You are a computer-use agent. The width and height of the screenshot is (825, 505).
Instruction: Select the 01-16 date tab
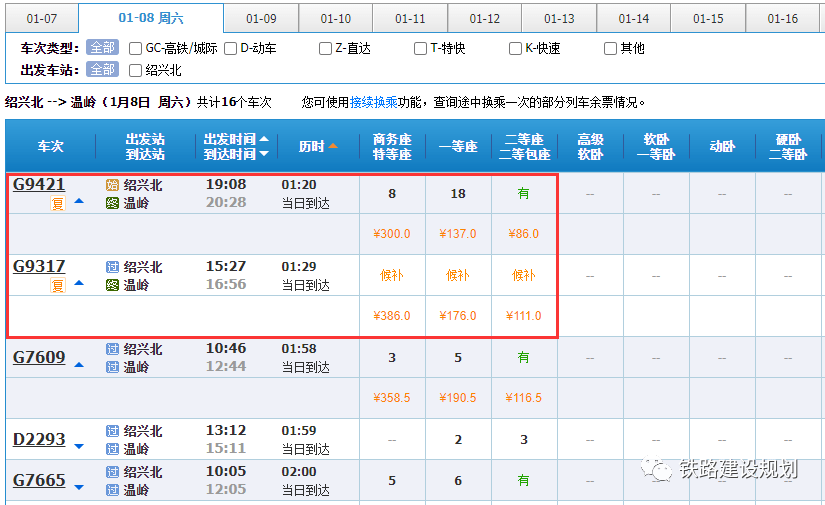782,19
